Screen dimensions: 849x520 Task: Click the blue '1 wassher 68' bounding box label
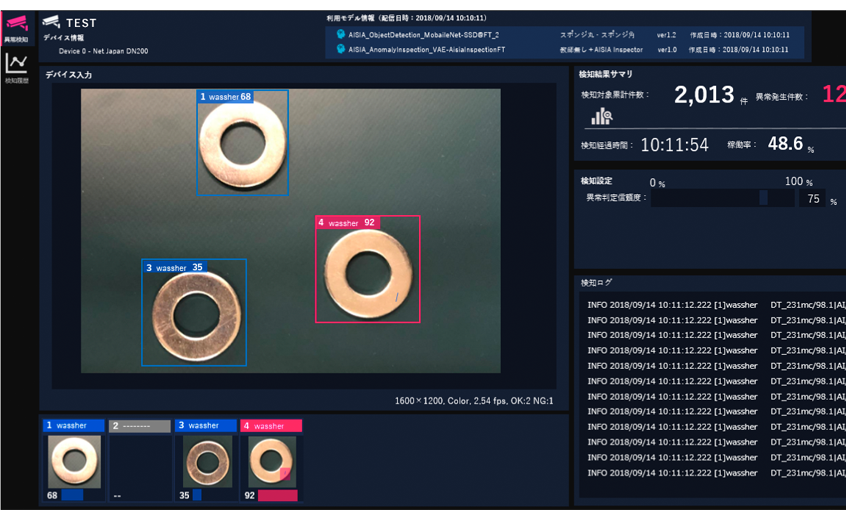(225, 97)
